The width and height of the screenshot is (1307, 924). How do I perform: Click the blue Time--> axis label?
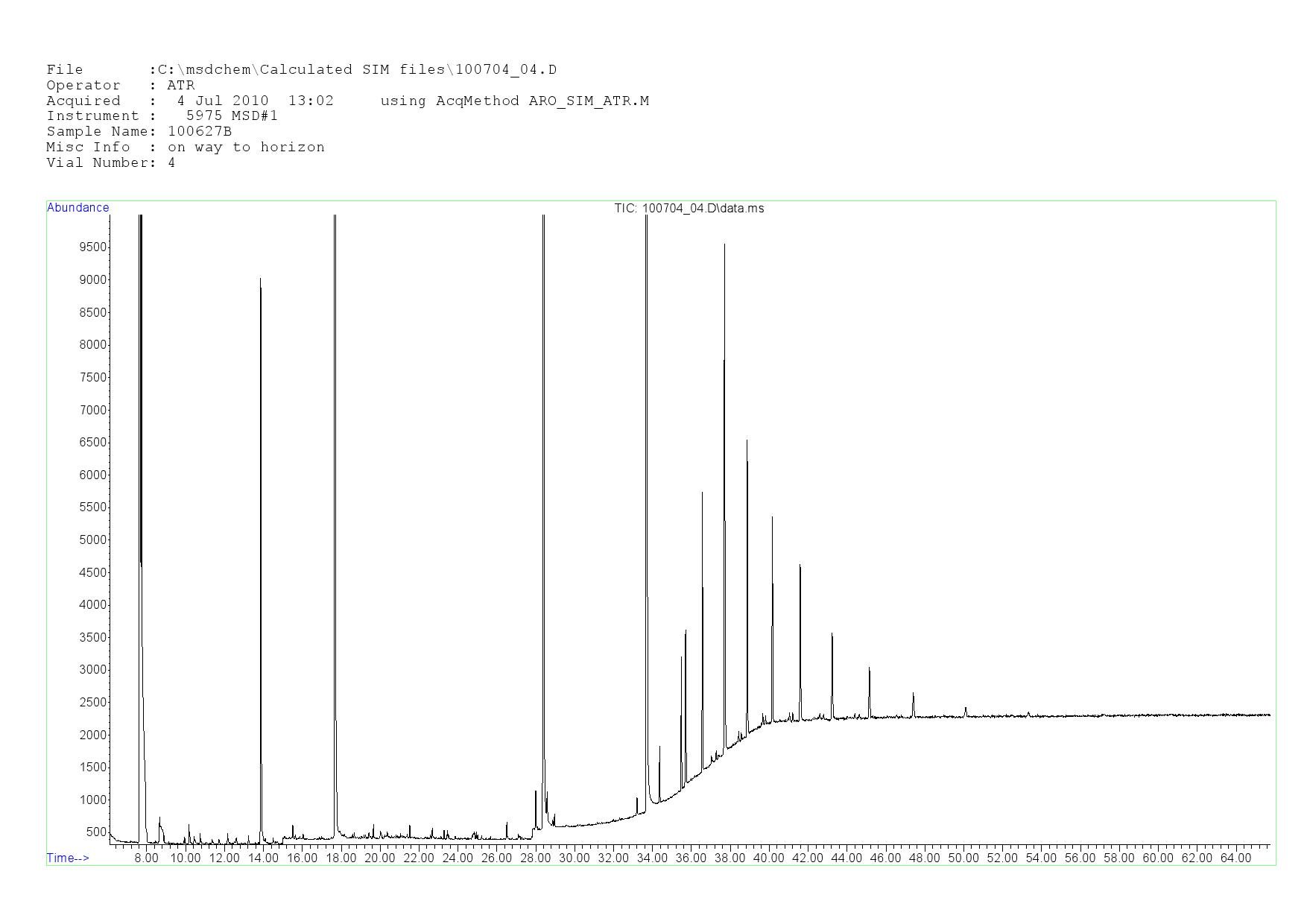68,858
